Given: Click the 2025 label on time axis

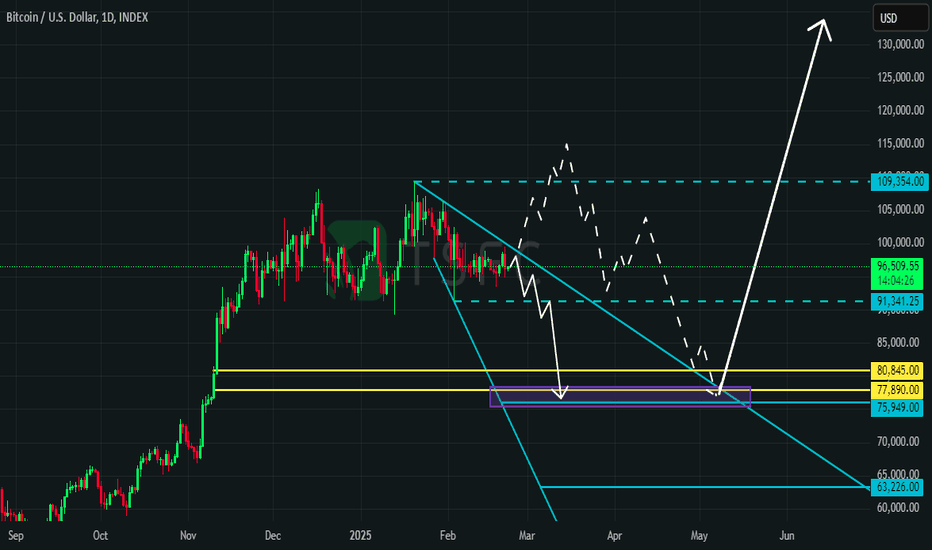Looking at the screenshot, I should pos(360,536).
